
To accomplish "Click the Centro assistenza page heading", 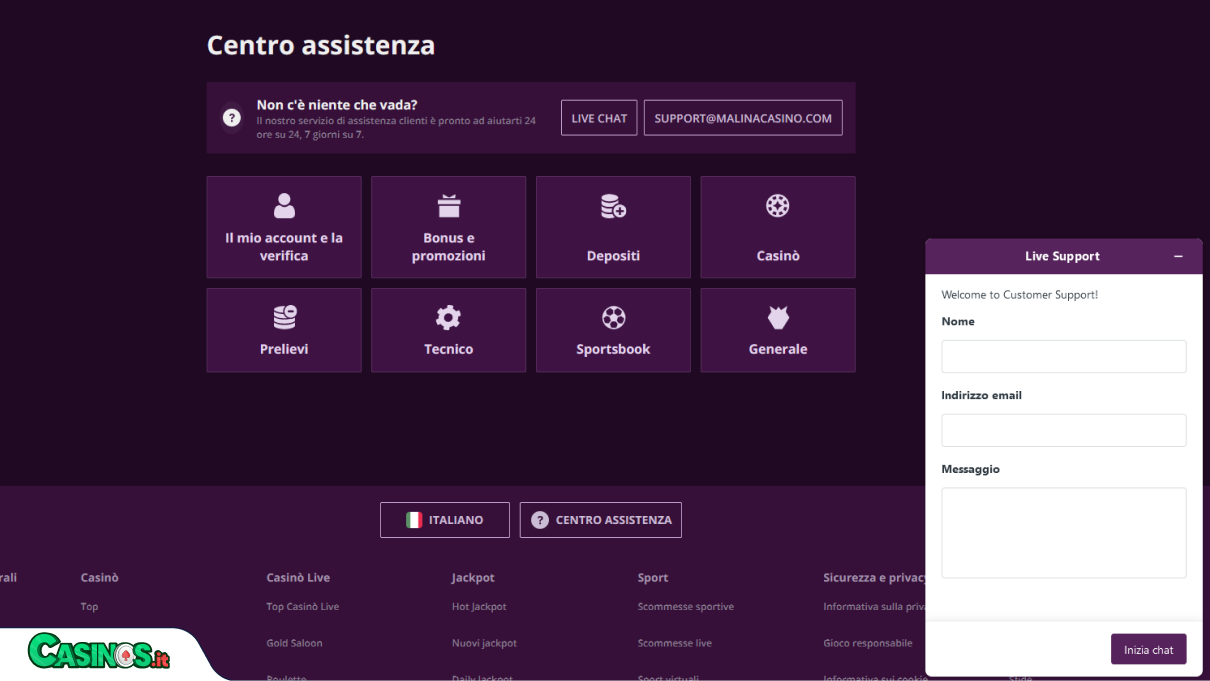I will point(321,45).
